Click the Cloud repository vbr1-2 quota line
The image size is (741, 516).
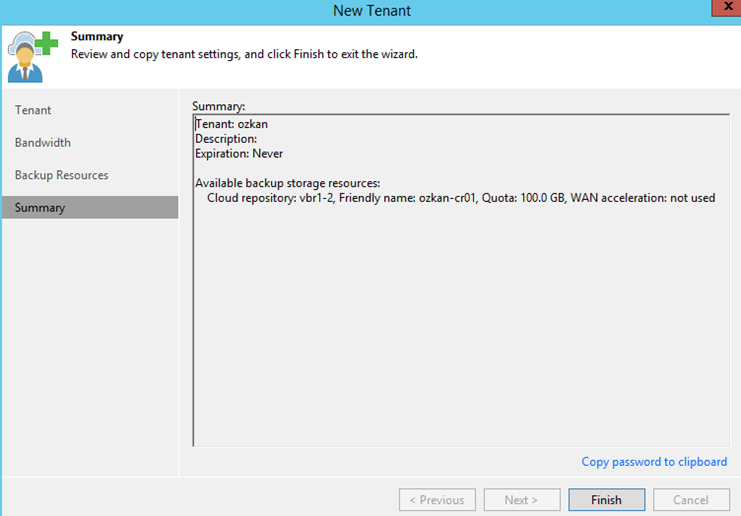point(461,198)
